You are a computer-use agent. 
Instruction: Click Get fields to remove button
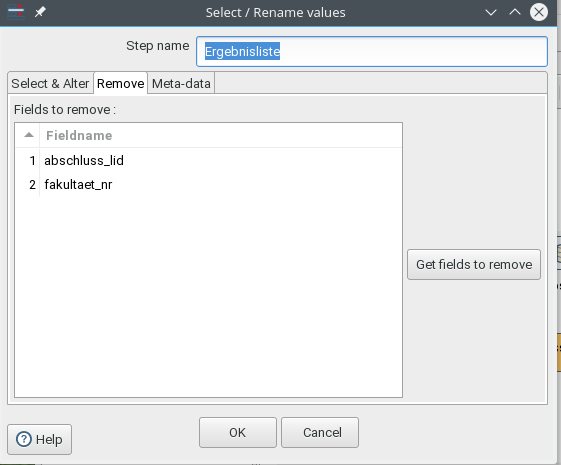[474, 265]
